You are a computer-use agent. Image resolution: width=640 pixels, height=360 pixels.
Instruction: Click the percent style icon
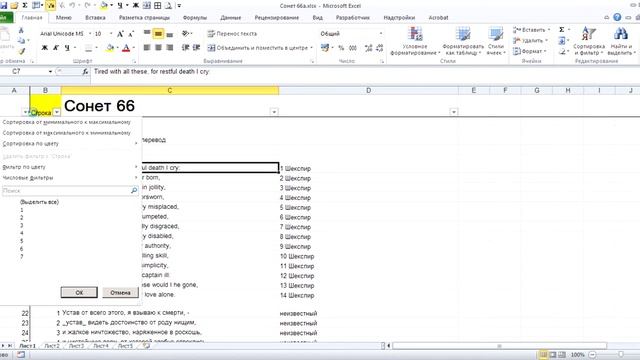point(341,48)
